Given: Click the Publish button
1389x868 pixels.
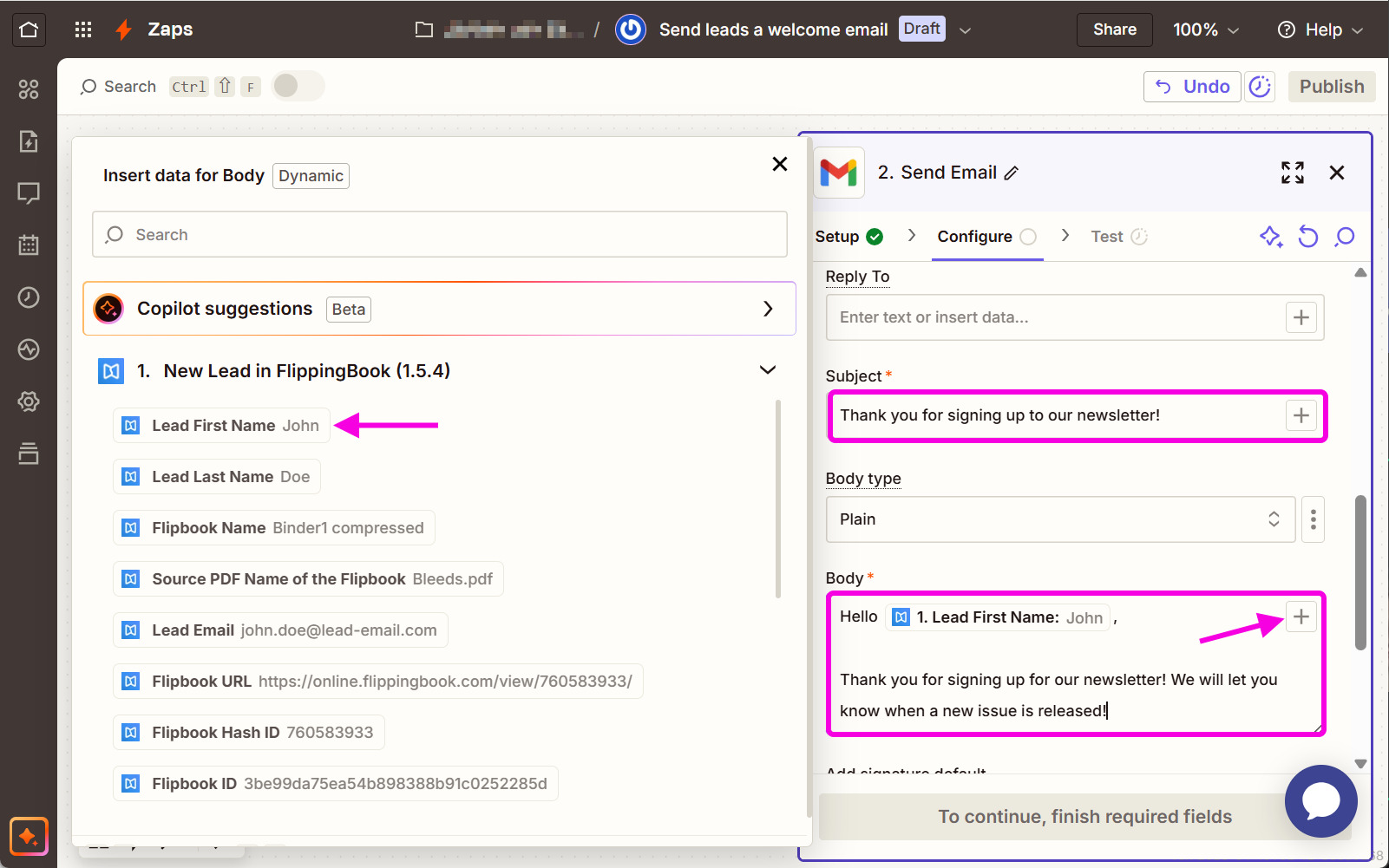Looking at the screenshot, I should (1332, 87).
